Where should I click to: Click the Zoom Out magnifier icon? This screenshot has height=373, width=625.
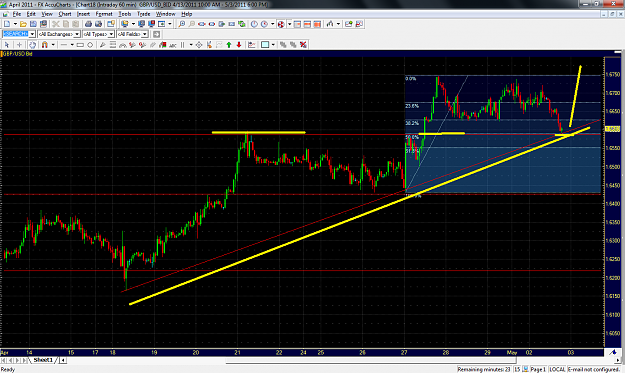192,24
